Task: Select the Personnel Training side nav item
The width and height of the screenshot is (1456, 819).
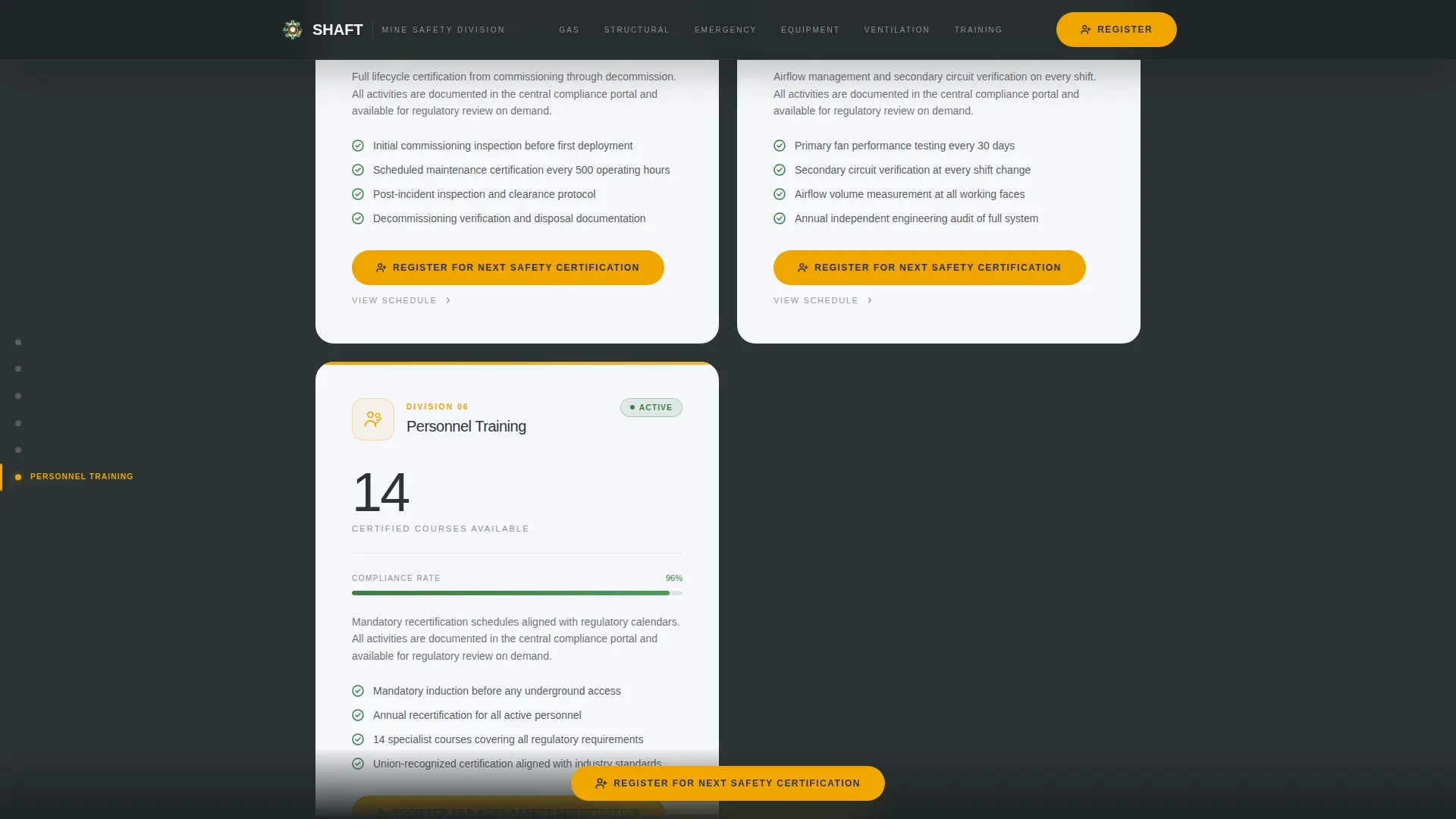Action: [74, 477]
